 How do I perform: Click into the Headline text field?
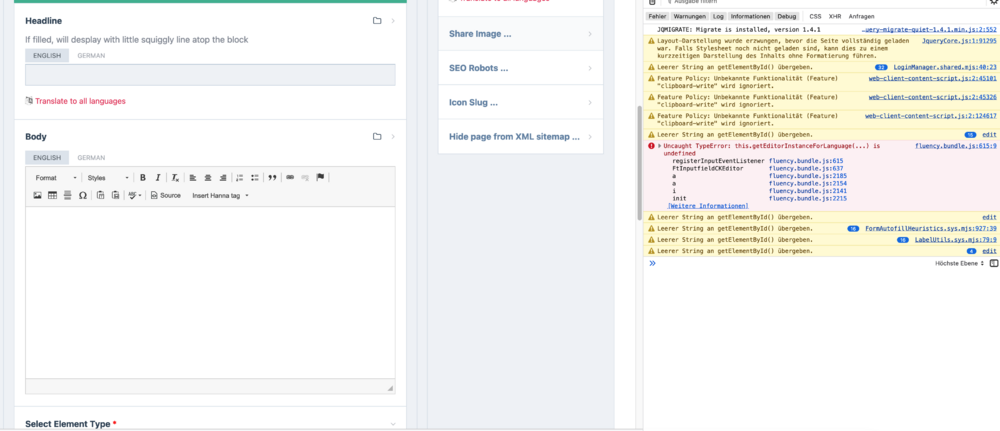tap(210, 75)
